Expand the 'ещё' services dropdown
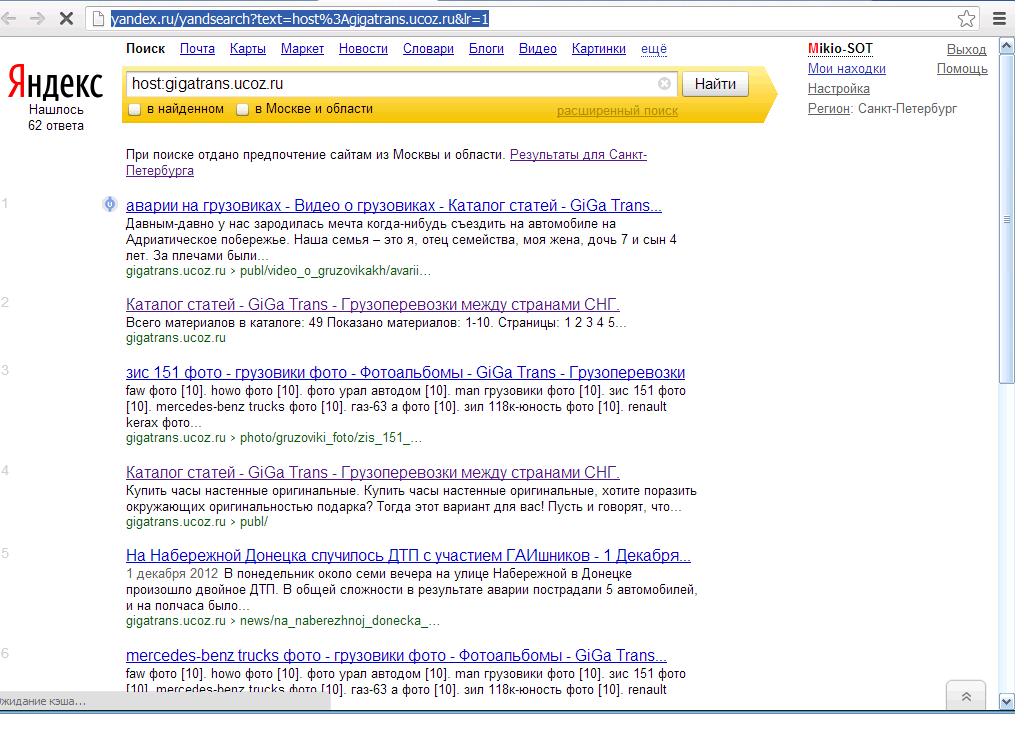 (654, 49)
